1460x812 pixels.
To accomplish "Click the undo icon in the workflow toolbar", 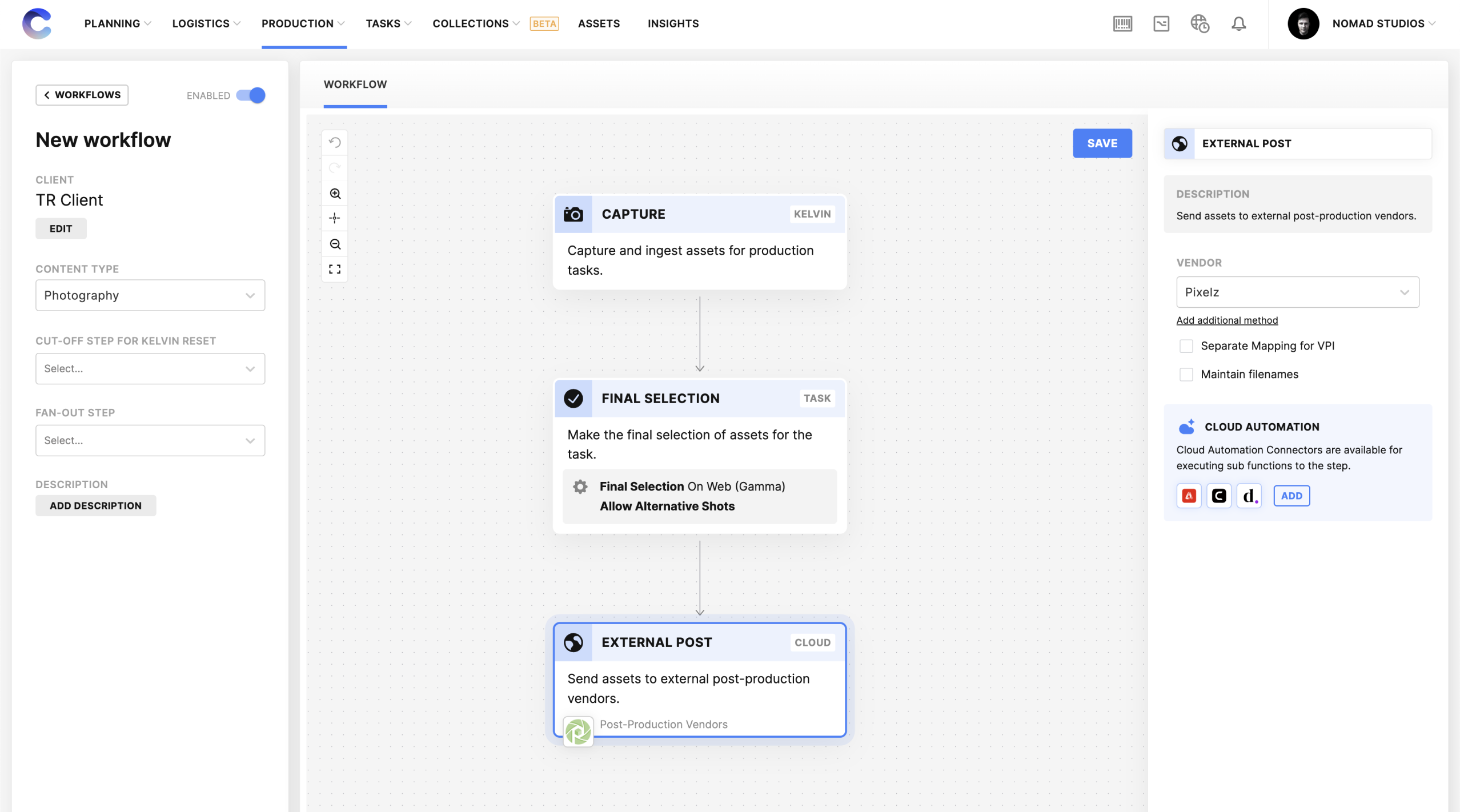I will coord(335,142).
